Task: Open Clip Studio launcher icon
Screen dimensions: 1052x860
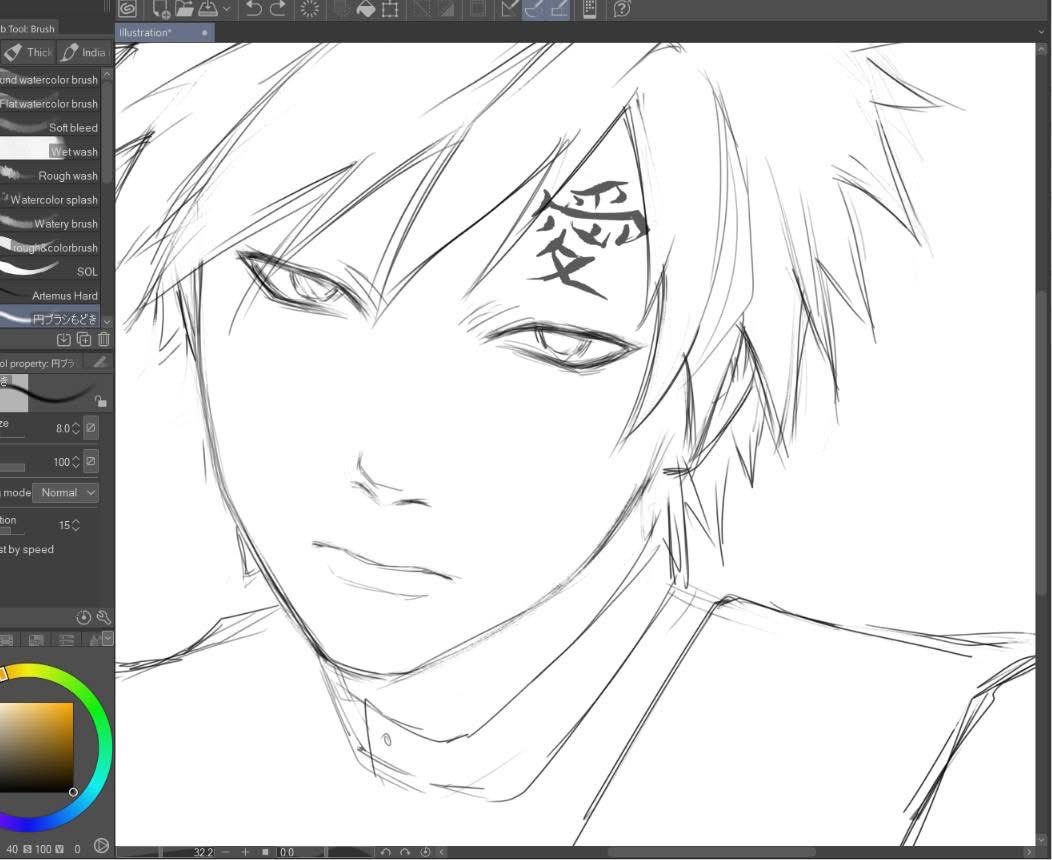Action: [127, 9]
